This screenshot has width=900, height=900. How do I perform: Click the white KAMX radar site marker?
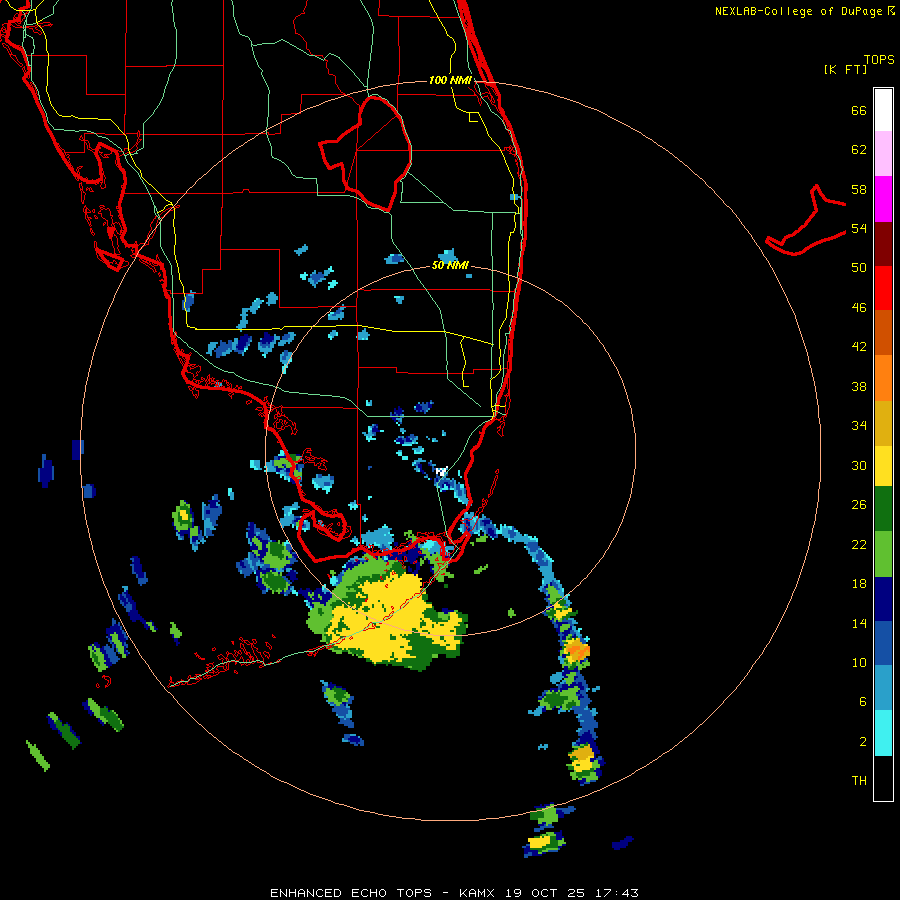pyautogui.click(x=441, y=471)
